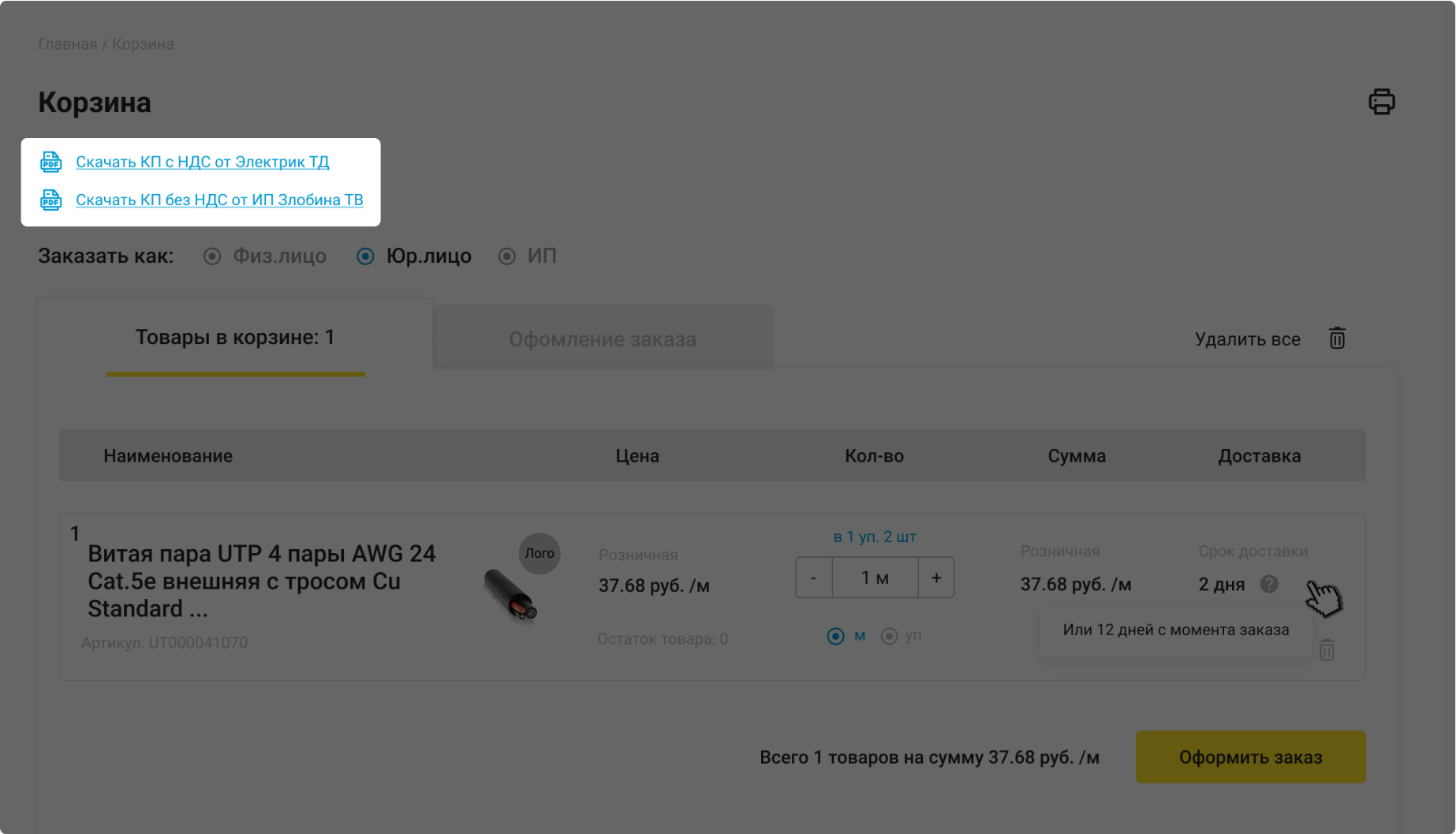Click the Лого brand badge

[x=539, y=553]
